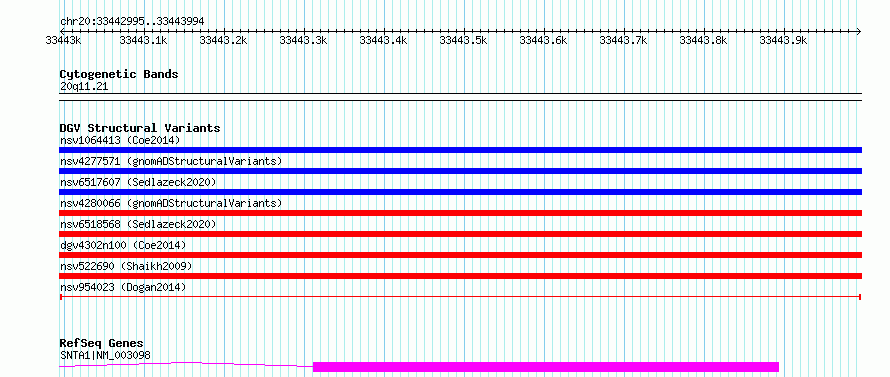Click the blue bar under nsv4277571
This screenshot has width=890, height=377.
coord(460,171)
